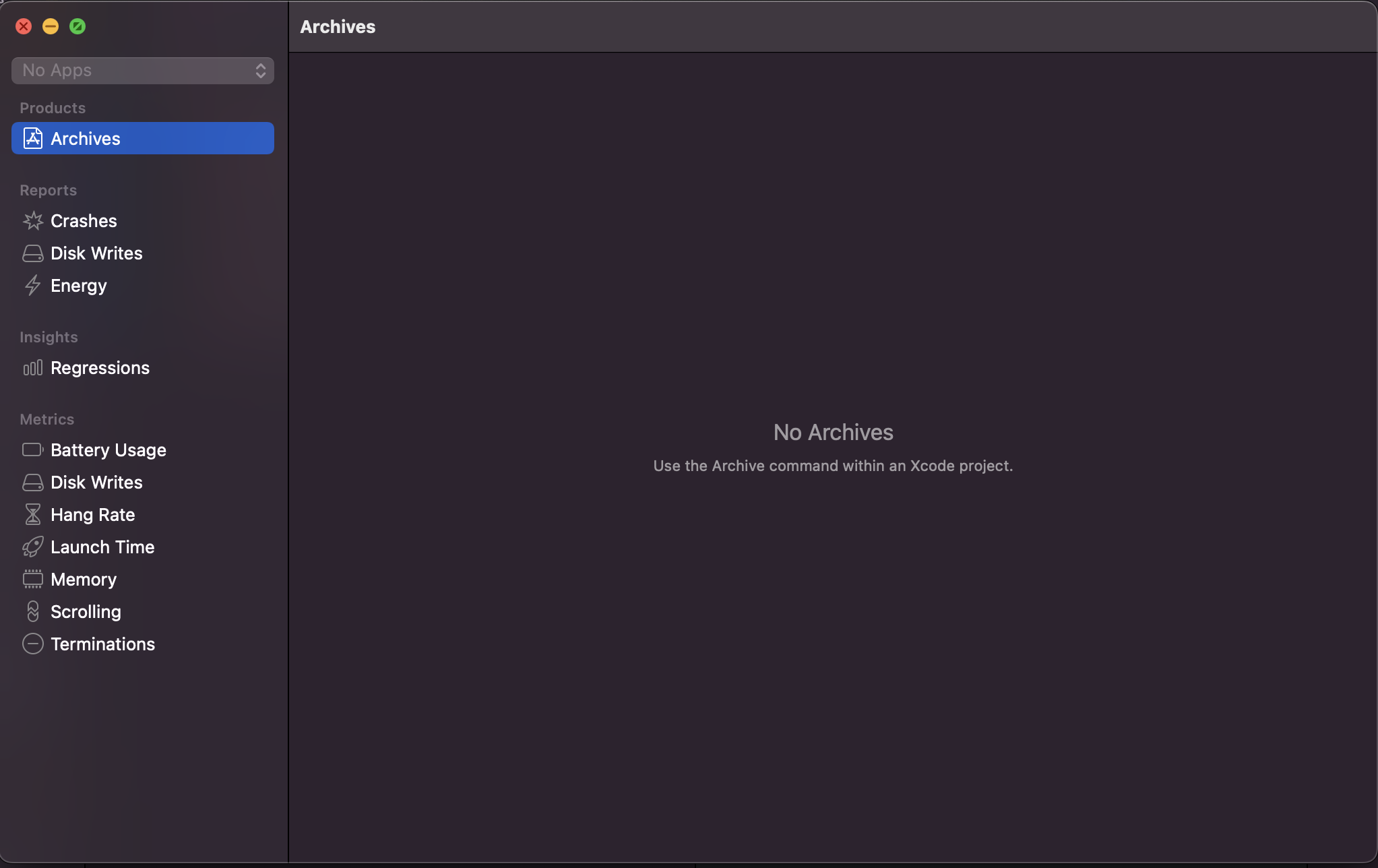Viewport: 1378px width, 868px height.
Task: Click the Scrolling icon in Metrics
Action: click(x=32, y=612)
